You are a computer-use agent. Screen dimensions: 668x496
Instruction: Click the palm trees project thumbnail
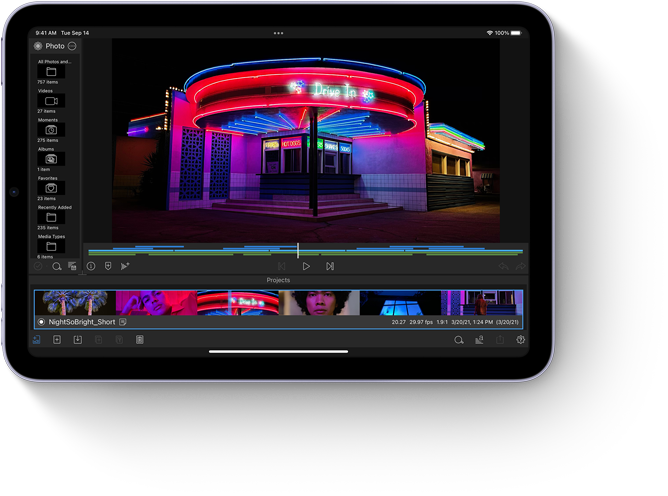(x=75, y=303)
